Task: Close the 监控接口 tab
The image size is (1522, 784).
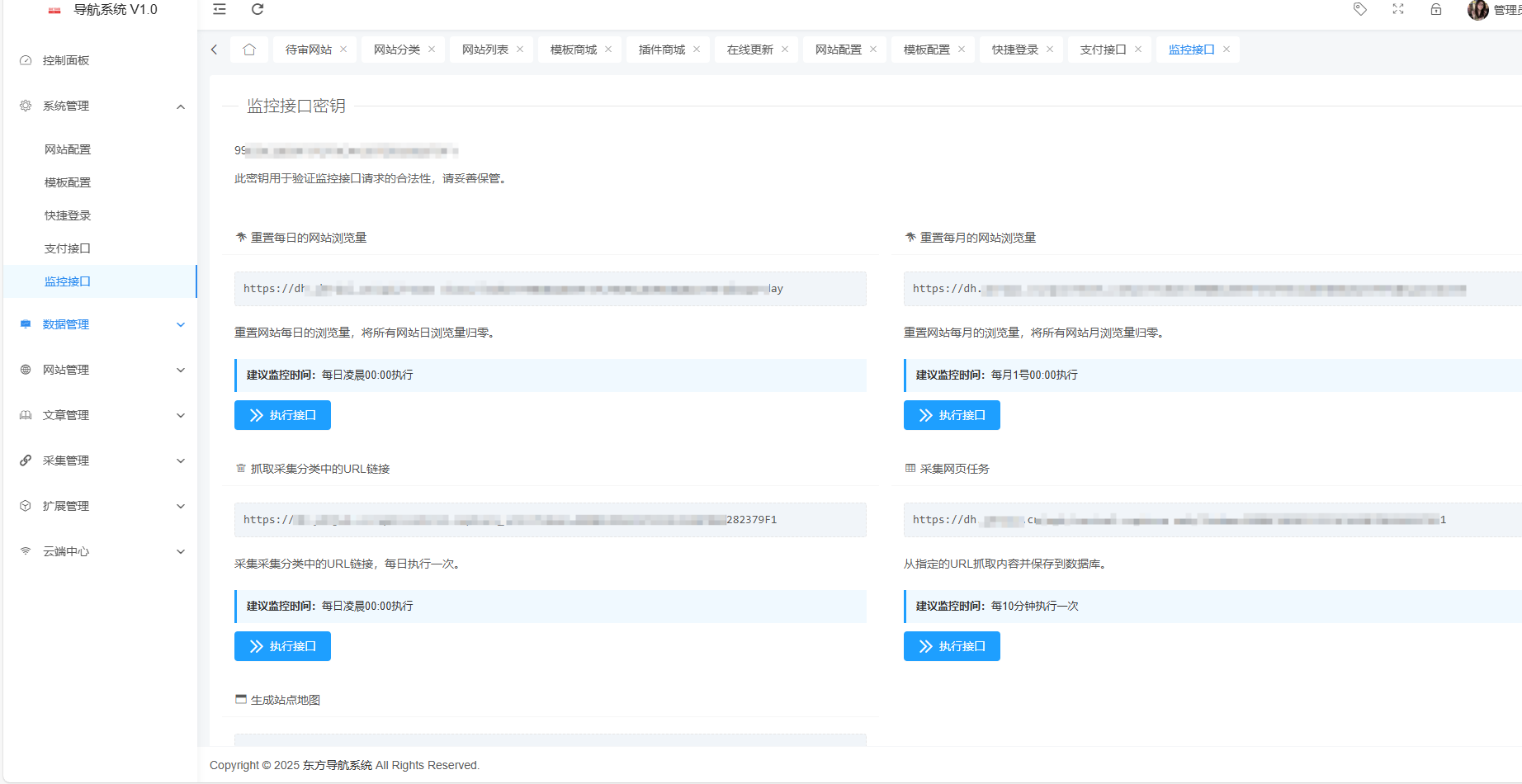Action: [1227, 50]
